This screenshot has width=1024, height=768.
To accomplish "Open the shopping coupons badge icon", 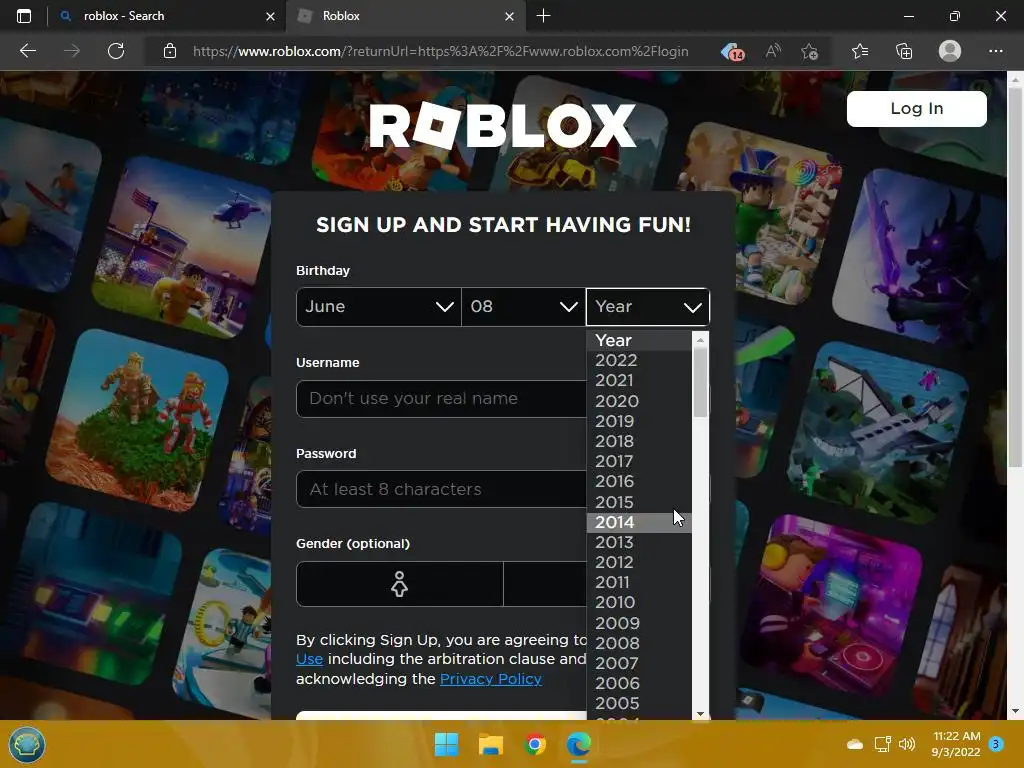I will (x=733, y=52).
